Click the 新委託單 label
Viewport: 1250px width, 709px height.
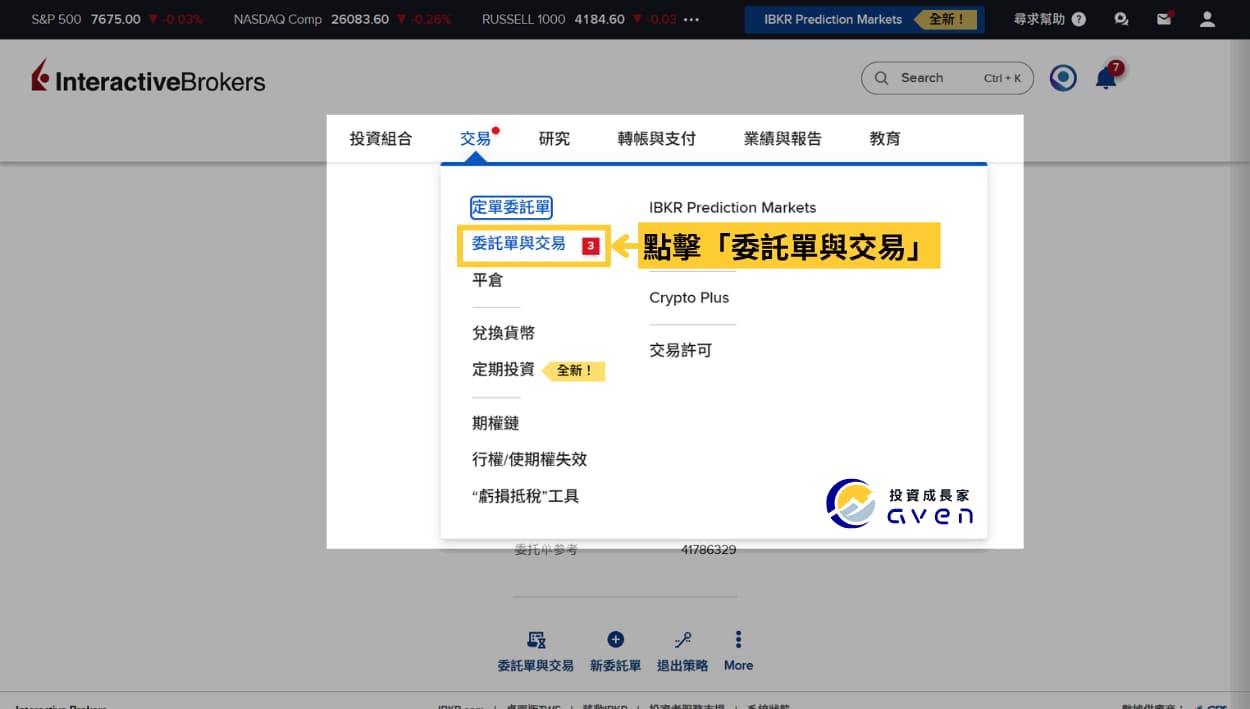[615, 666]
